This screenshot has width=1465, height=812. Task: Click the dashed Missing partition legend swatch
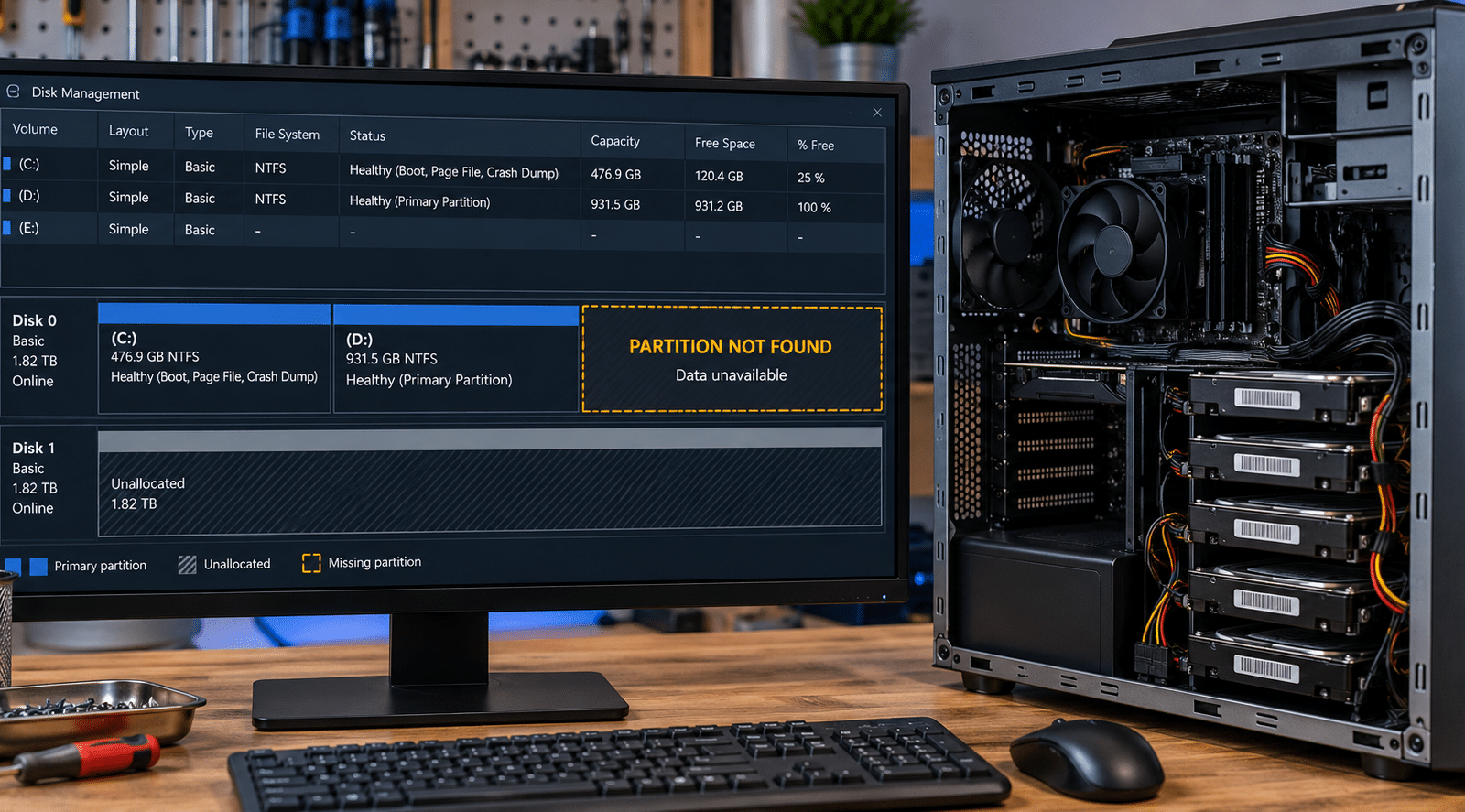[311, 563]
